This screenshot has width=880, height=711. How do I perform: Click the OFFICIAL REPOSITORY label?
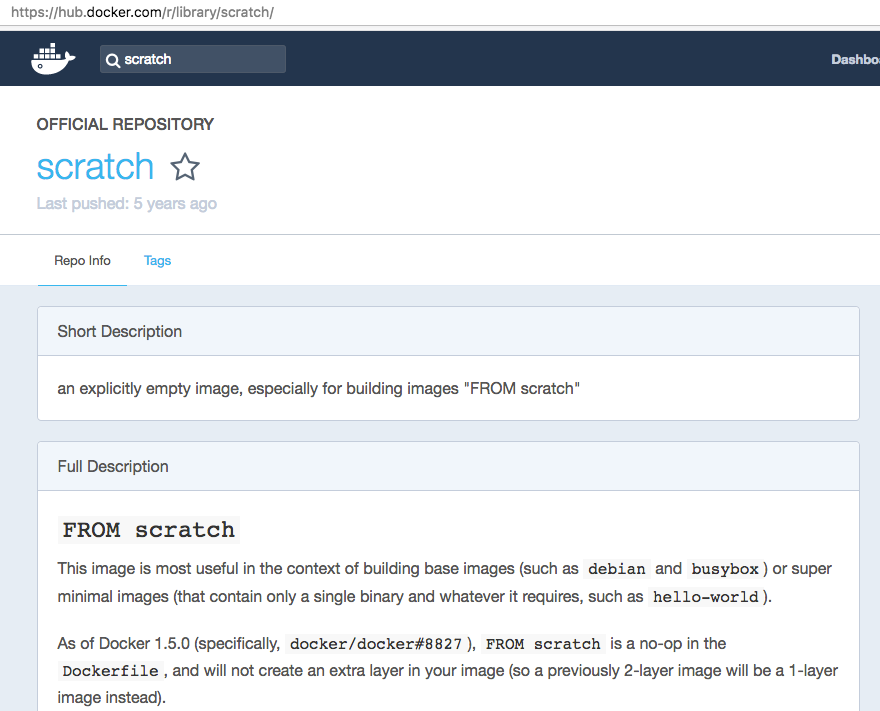click(125, 124)
